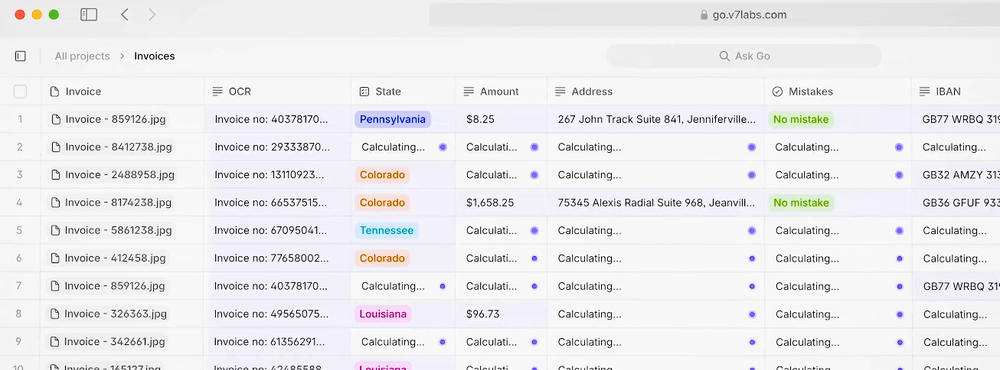Open the IBAN column header
1000x370 pixels.
956,92
